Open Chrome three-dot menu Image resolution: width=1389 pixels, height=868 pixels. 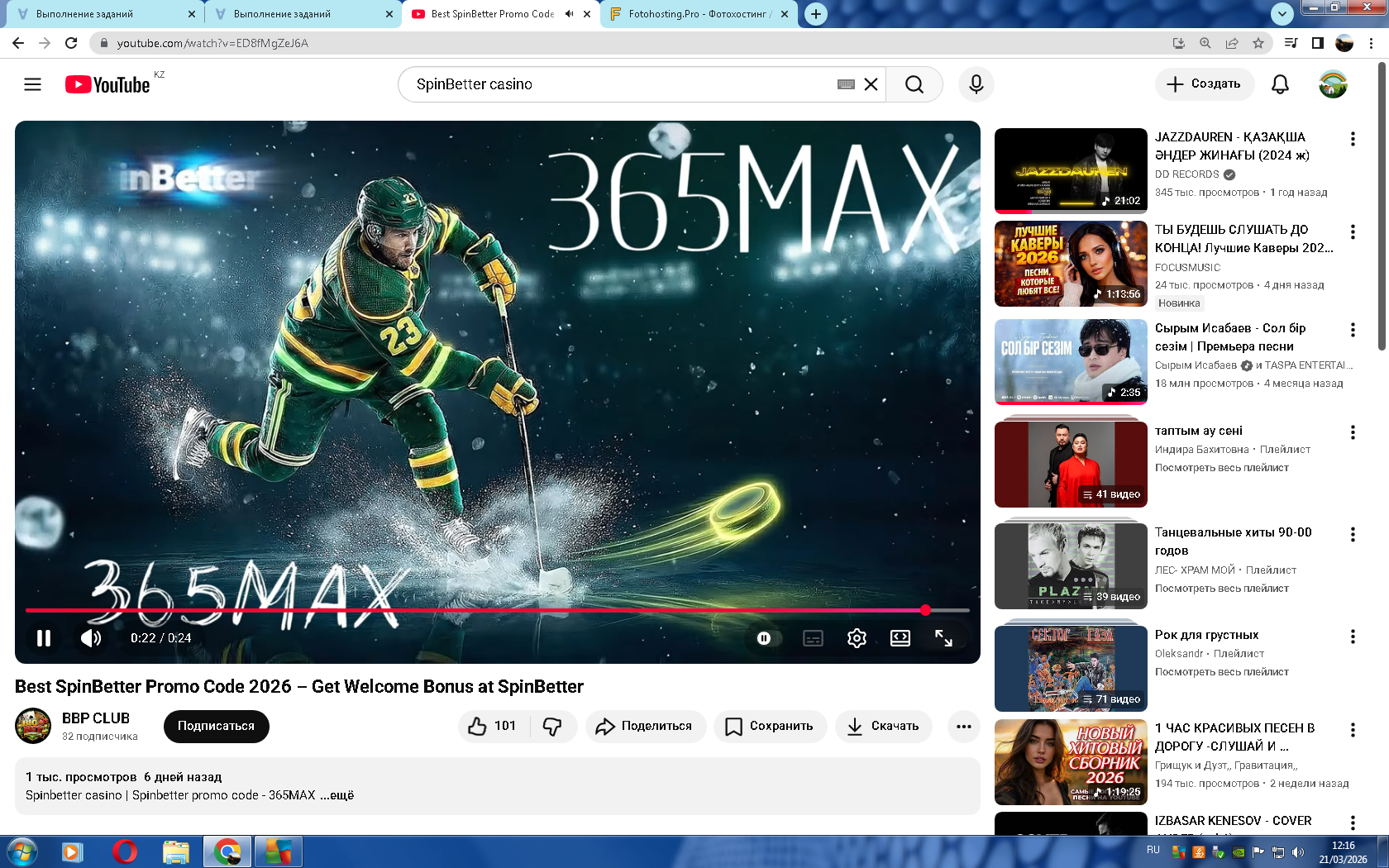[1371, 43]
